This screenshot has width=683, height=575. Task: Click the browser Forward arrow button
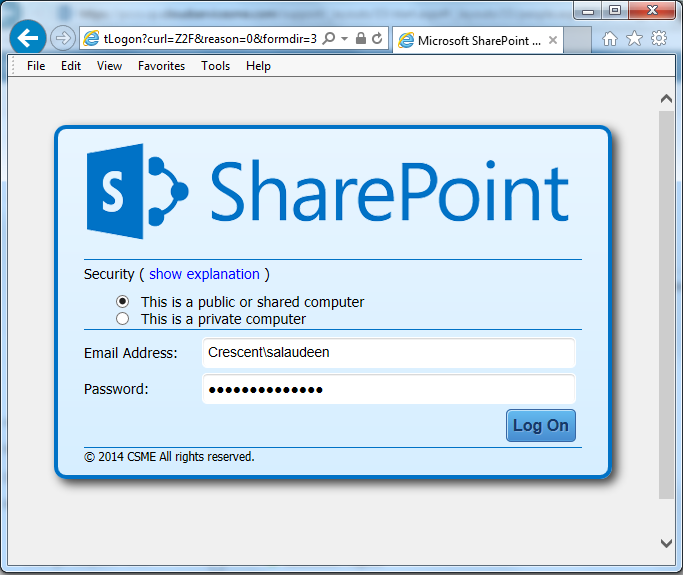pyautogui.click(x=63, y=38)
